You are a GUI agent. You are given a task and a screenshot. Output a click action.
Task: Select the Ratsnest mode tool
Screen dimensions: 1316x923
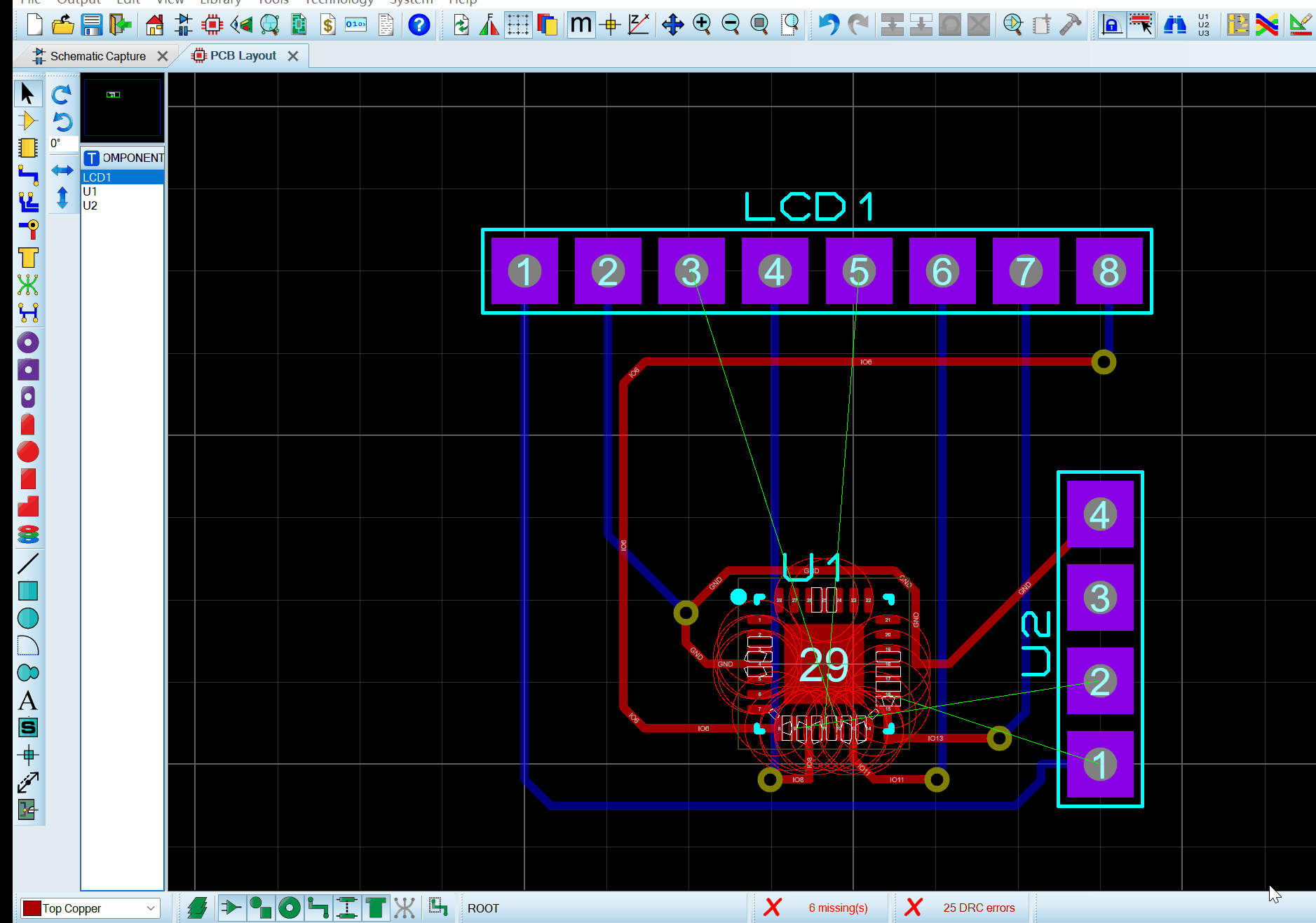(x=29, y=285)
